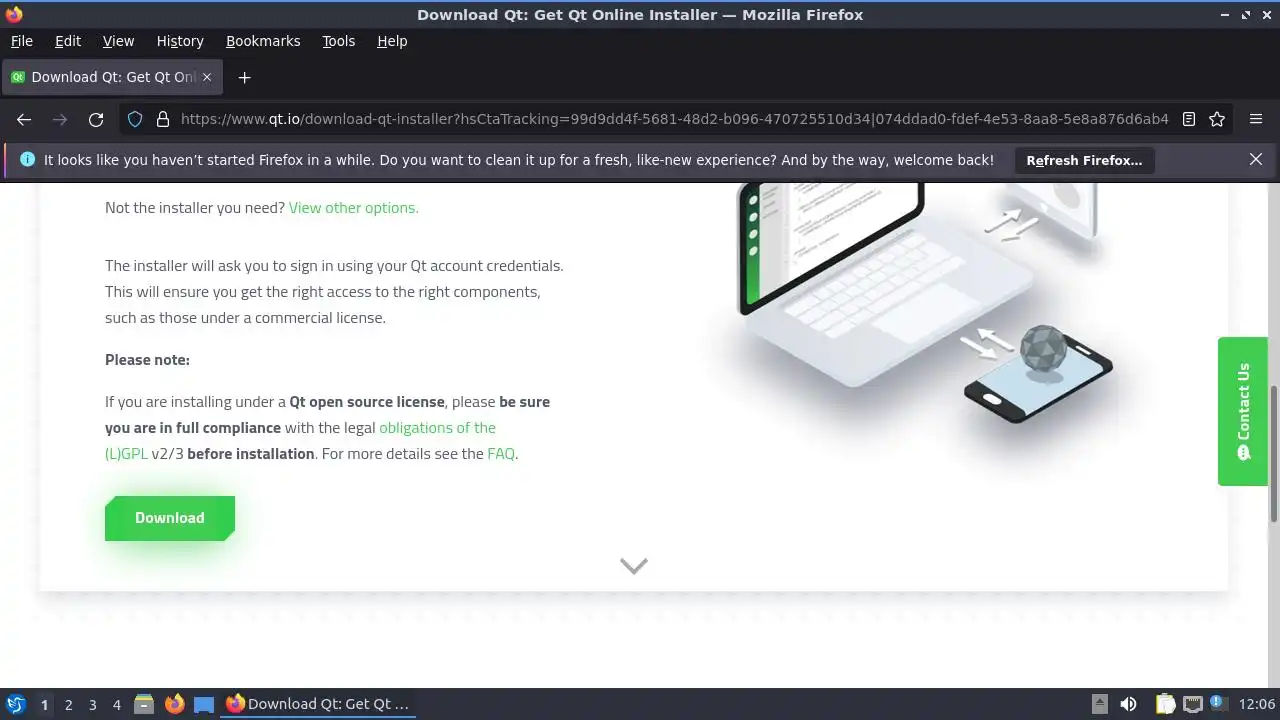Open the File menu
The image size is (1280, 720).
(x=21, y=41)
